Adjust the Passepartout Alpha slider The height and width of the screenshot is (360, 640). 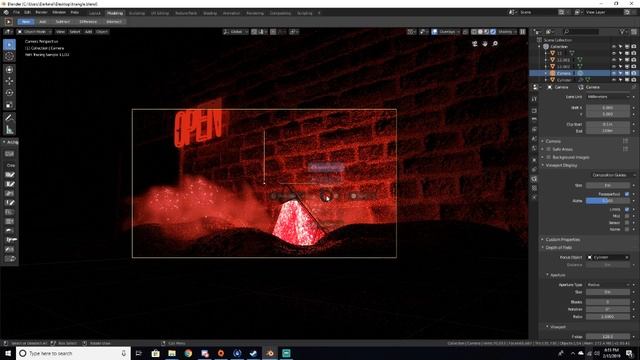pyautogui.click(x=608, y=201)
